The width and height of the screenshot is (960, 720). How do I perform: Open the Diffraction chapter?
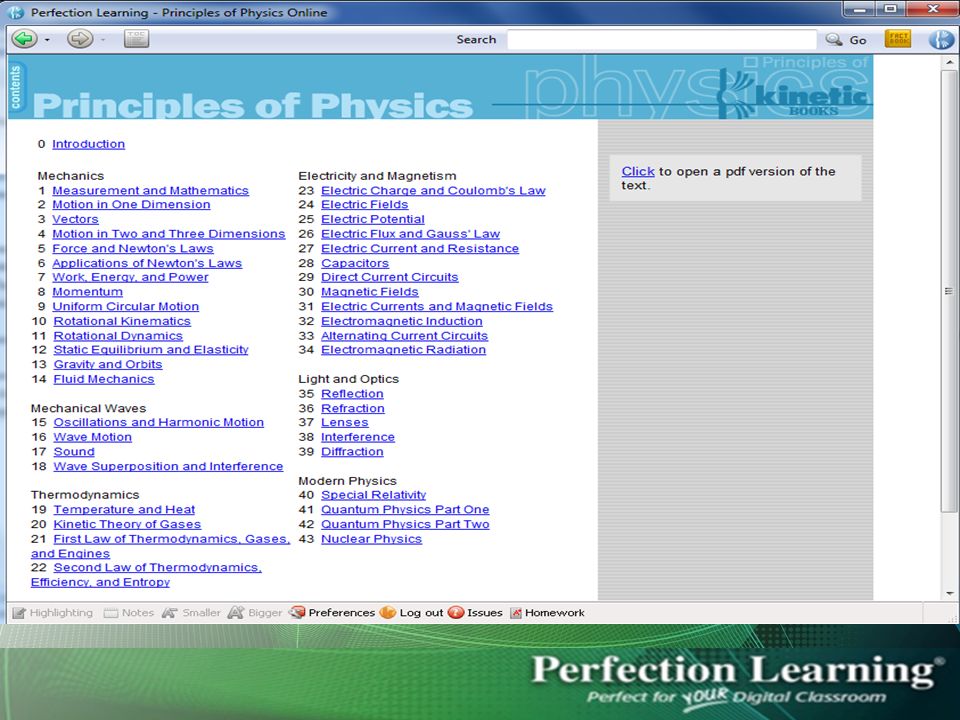[352, 452]
